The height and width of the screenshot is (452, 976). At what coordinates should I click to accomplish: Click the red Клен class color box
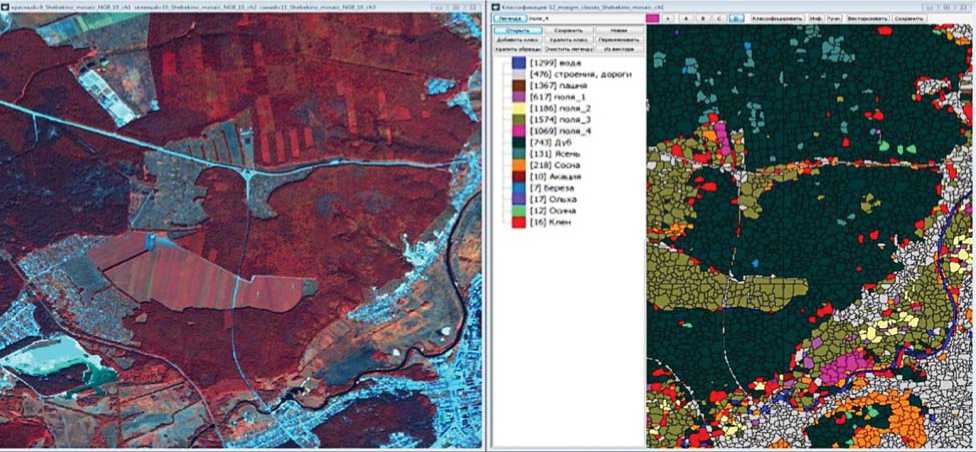click(x=519, y=222)
